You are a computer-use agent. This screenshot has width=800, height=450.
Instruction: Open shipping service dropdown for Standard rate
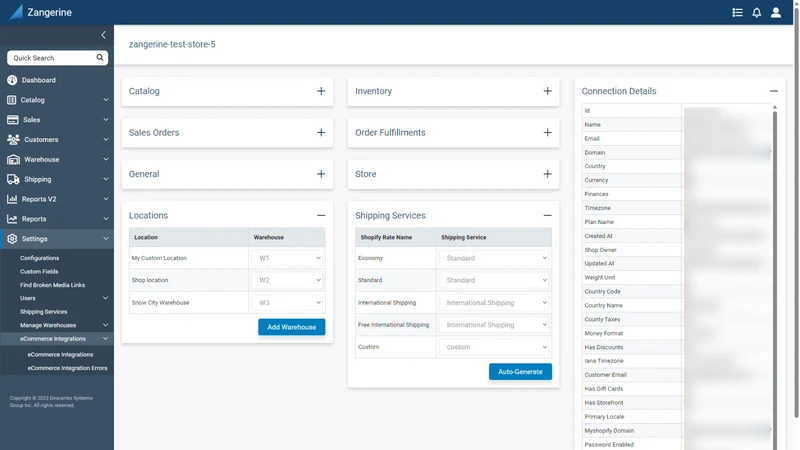point(494,280)
